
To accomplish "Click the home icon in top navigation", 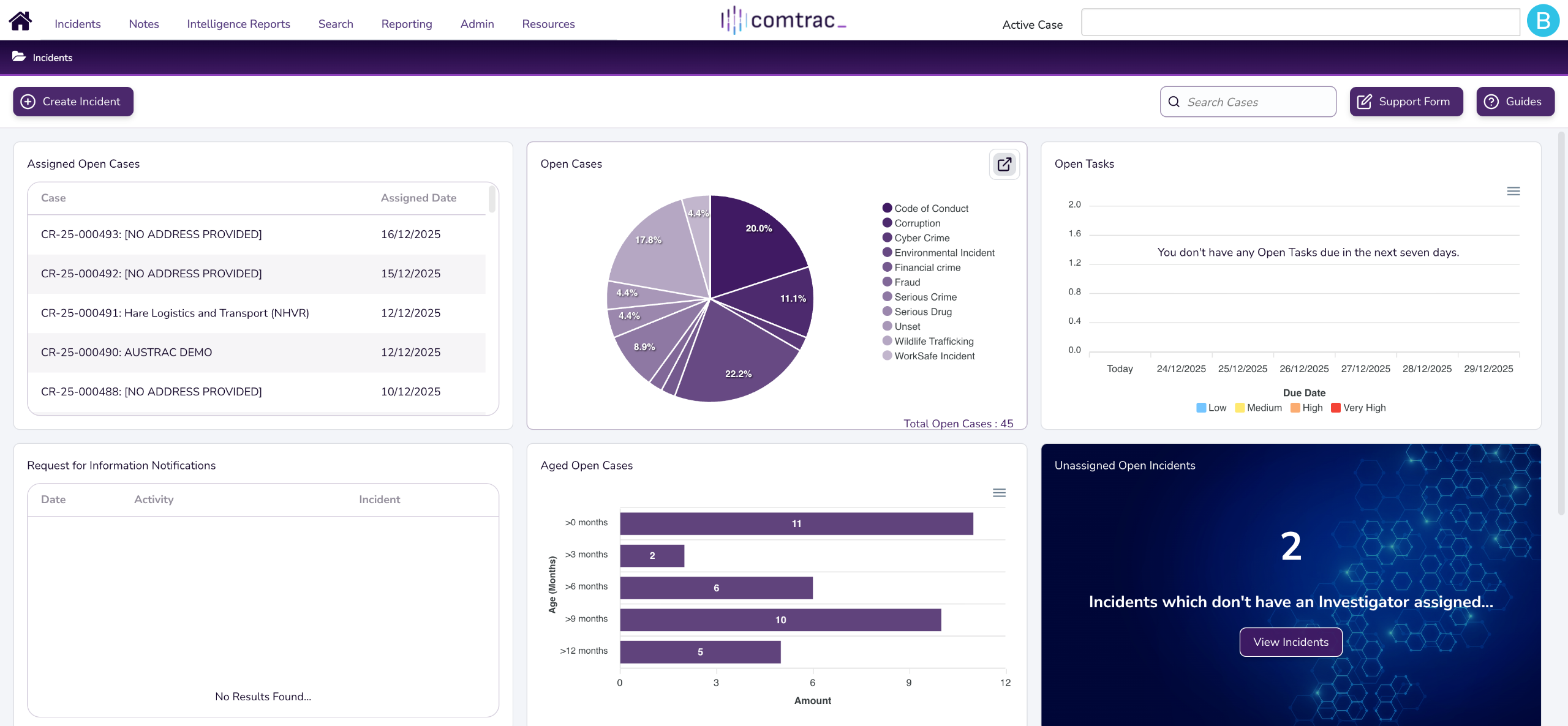I will [20, 21].
